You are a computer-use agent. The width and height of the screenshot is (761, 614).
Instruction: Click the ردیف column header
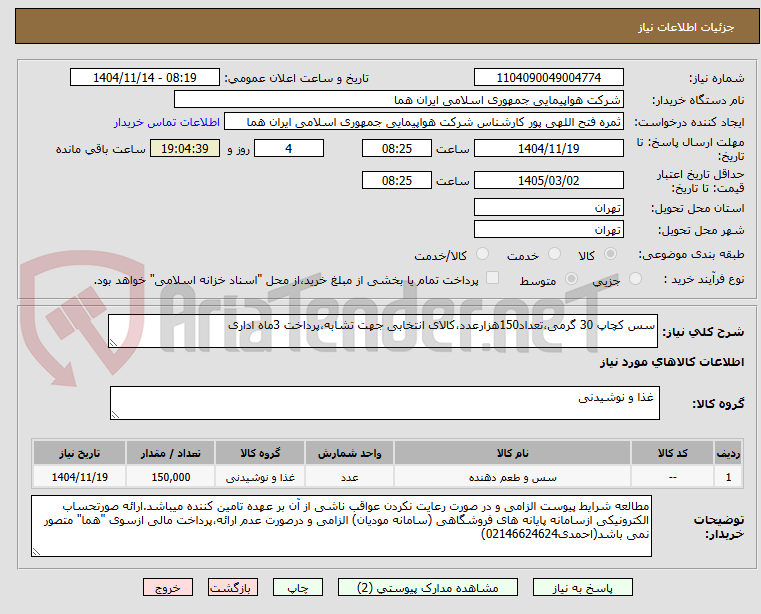tap(728, 453)
